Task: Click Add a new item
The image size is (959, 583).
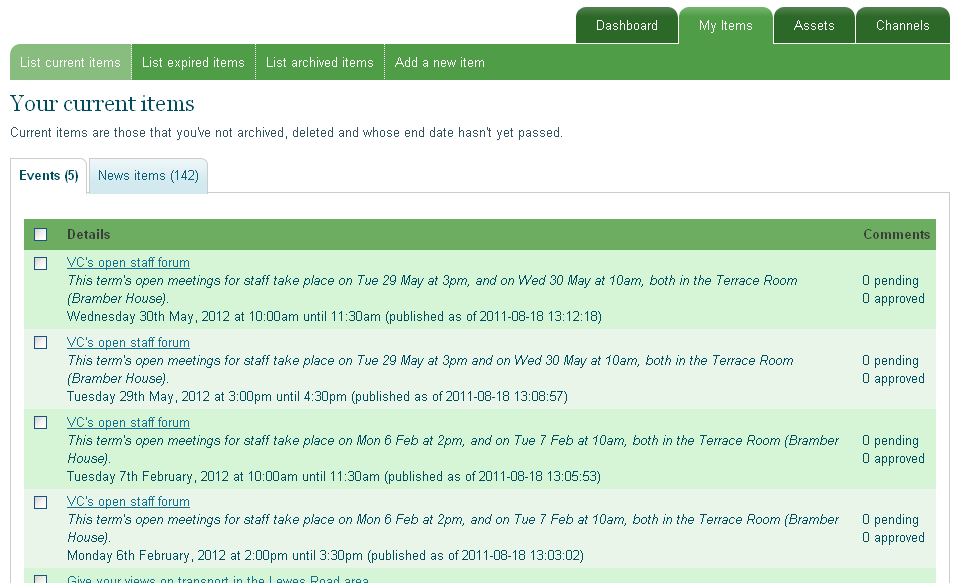Action: [439, 62]
